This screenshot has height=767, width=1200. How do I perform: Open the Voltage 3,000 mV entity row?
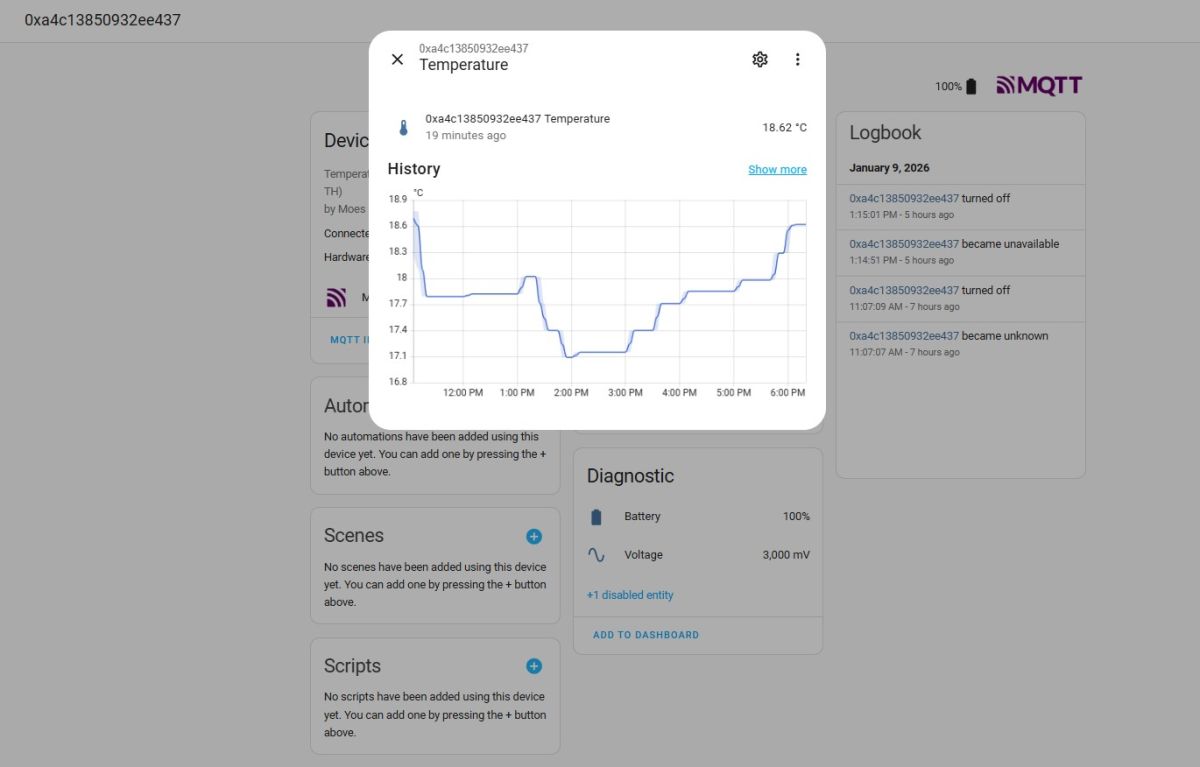[698, 555]
